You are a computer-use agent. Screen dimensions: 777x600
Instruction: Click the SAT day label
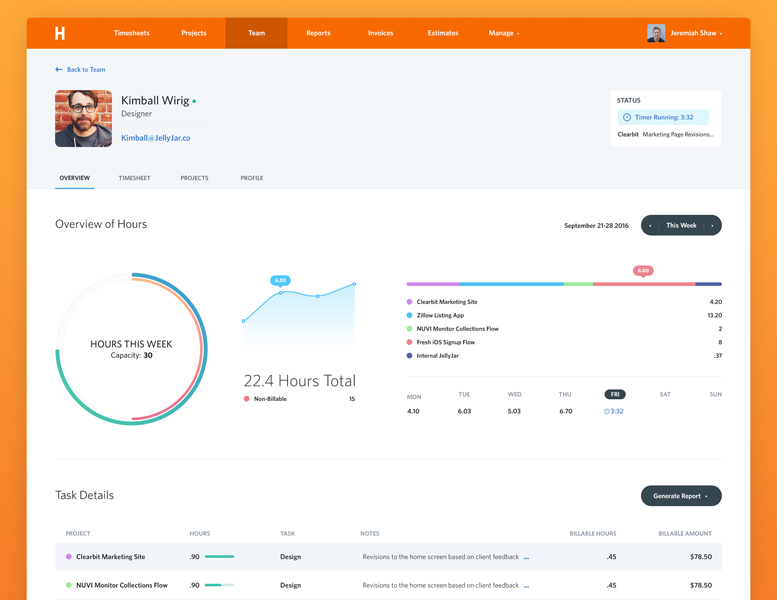click(665, 394)
